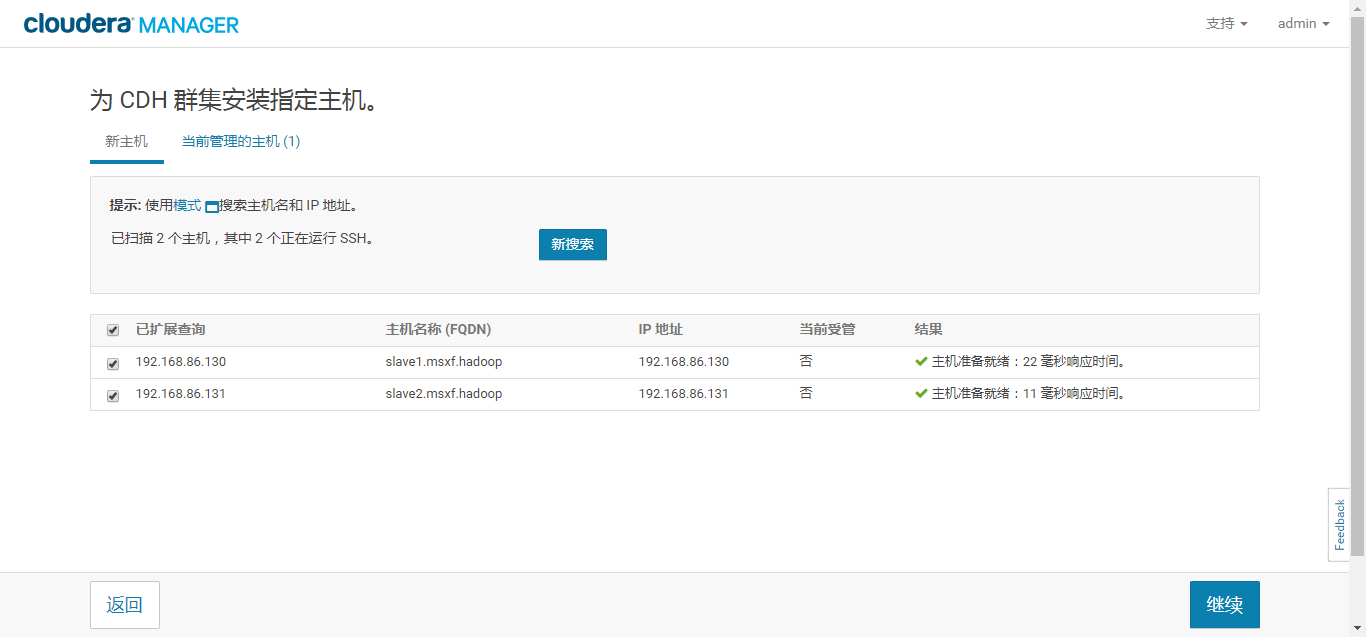
Task: Click green checkmark for slave1.msxf.hadoop result
Action: (x=921, y=362)
